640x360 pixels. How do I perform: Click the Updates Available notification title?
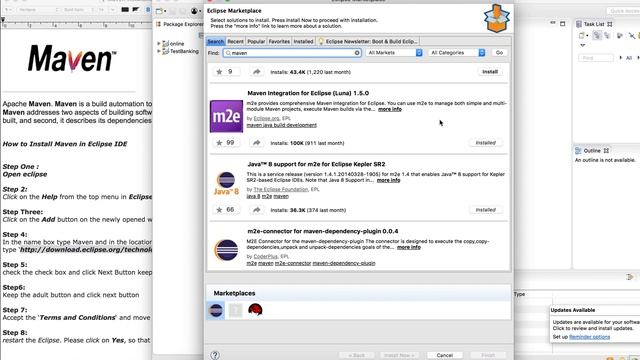(573, 310)
